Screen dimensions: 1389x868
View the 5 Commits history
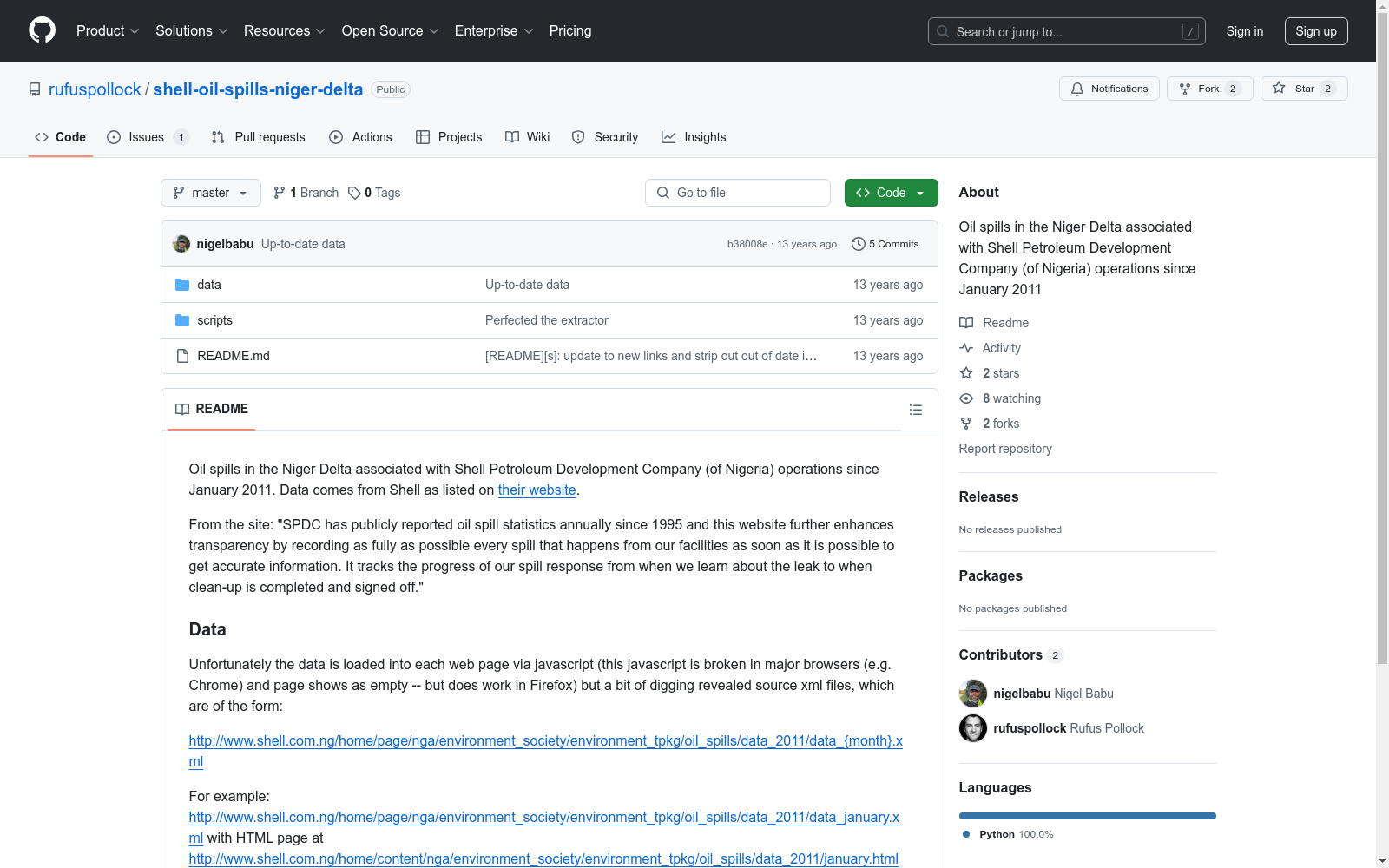pos(885,244)
